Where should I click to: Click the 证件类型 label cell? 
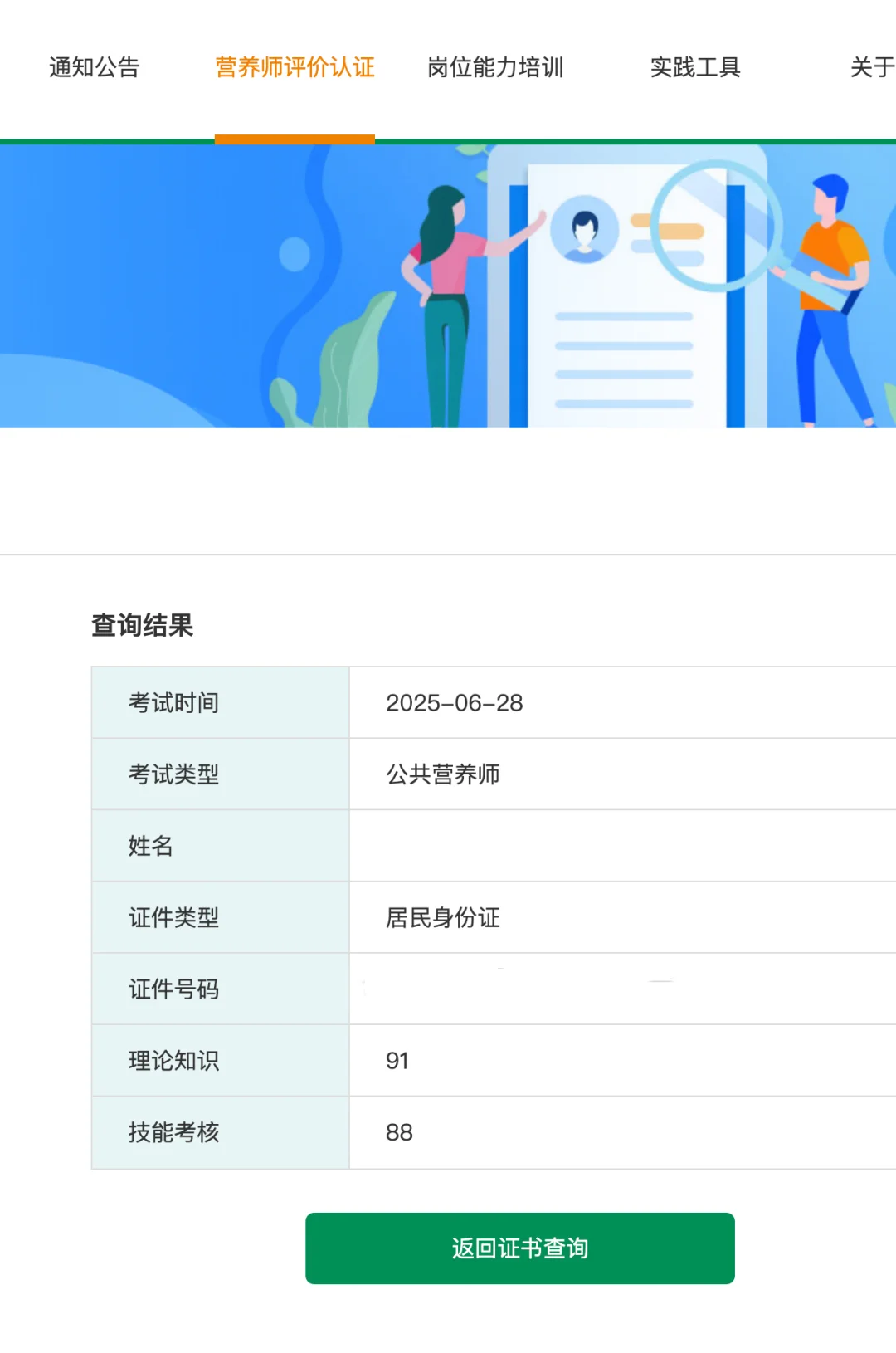pyautogui.click(x=221, y=917)
